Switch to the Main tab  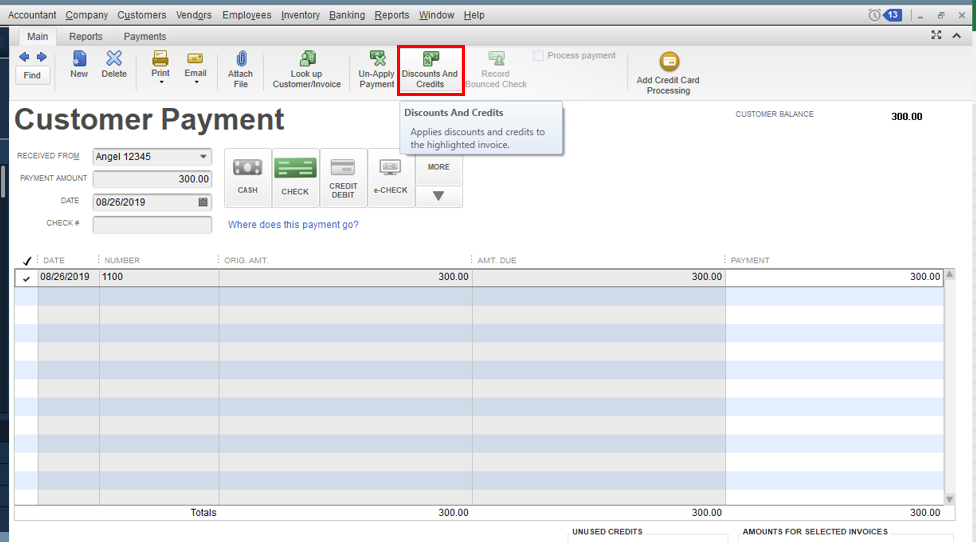click(37, 37)
